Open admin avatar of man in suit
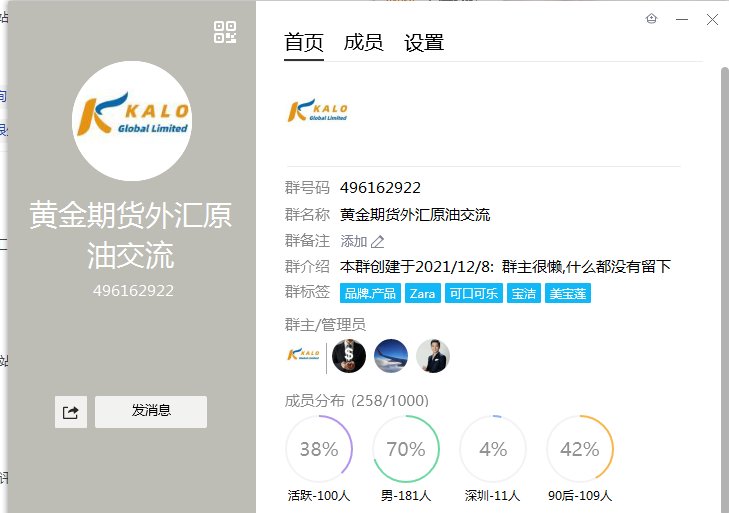Image resolution: width=729 pixels, height=513 pixels. coord(433,356)
